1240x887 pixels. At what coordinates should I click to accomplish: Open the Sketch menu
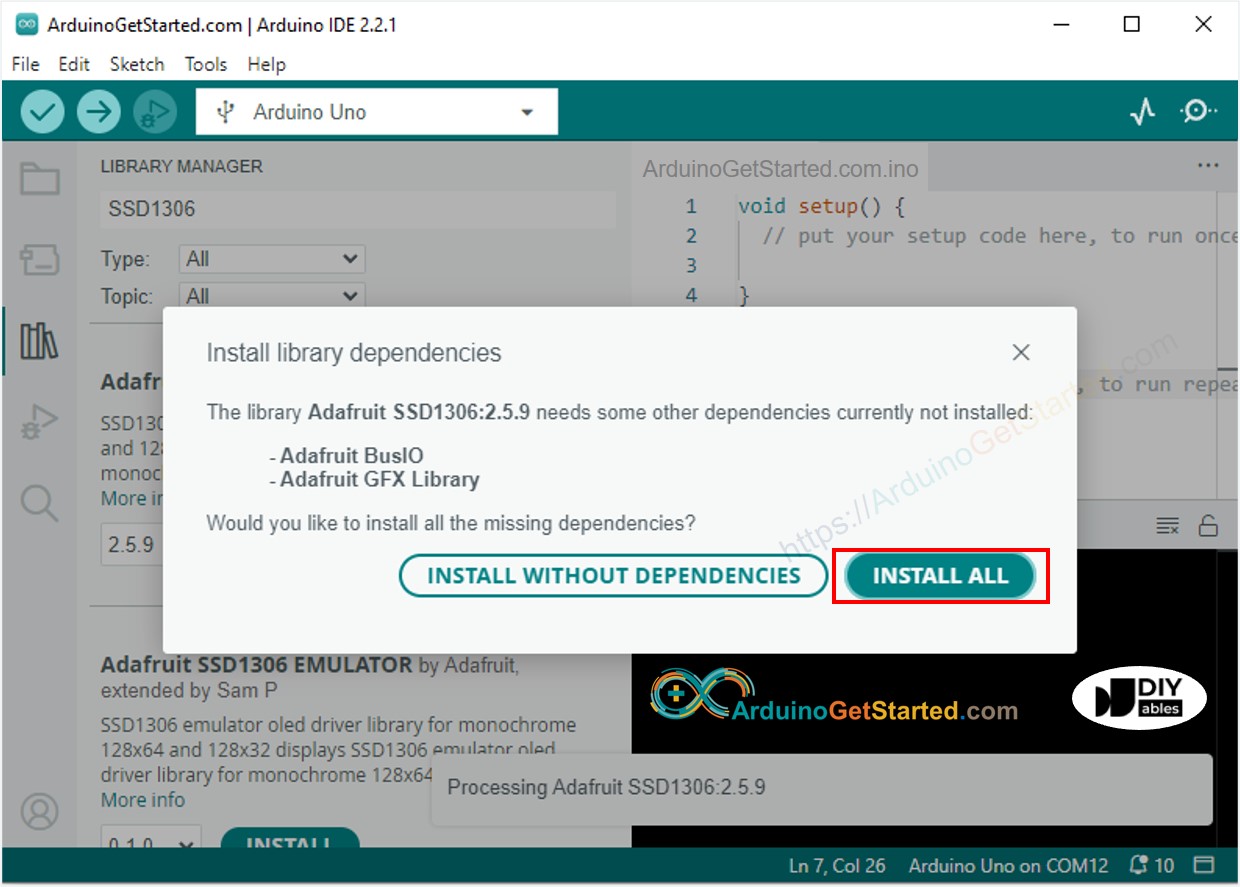coord(137,64)
